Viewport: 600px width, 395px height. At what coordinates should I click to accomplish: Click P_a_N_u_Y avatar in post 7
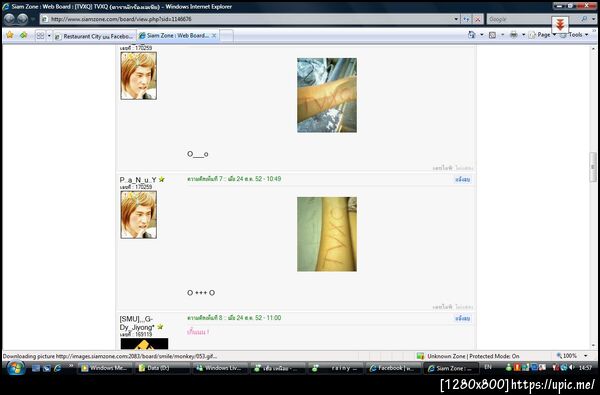click(x=139, y=215)
